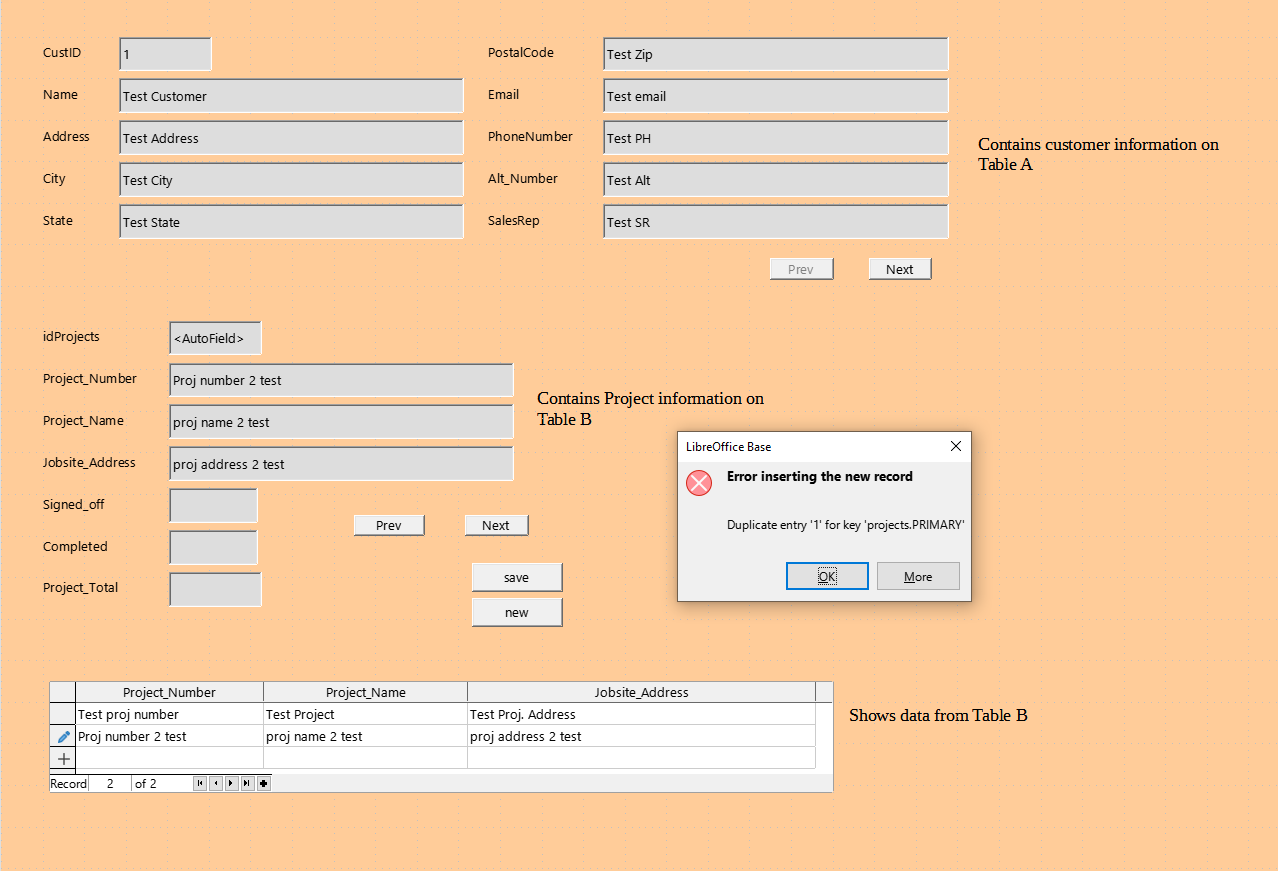Click More in the error dialog
The height and width of the screenshot is (871, 1278).
pos(917,575)
